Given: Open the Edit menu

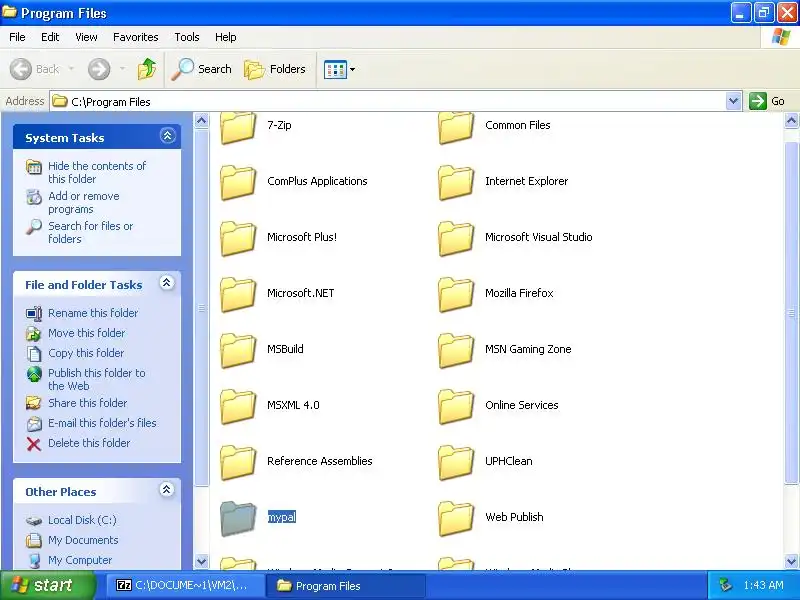Looking at the screenshot, I should [x=50, y=37].
